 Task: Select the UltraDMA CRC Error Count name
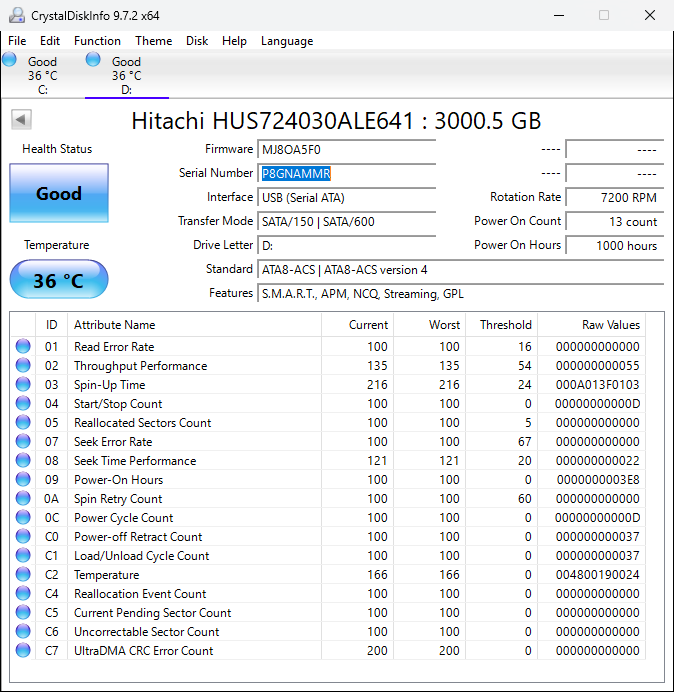coord(143,651)
